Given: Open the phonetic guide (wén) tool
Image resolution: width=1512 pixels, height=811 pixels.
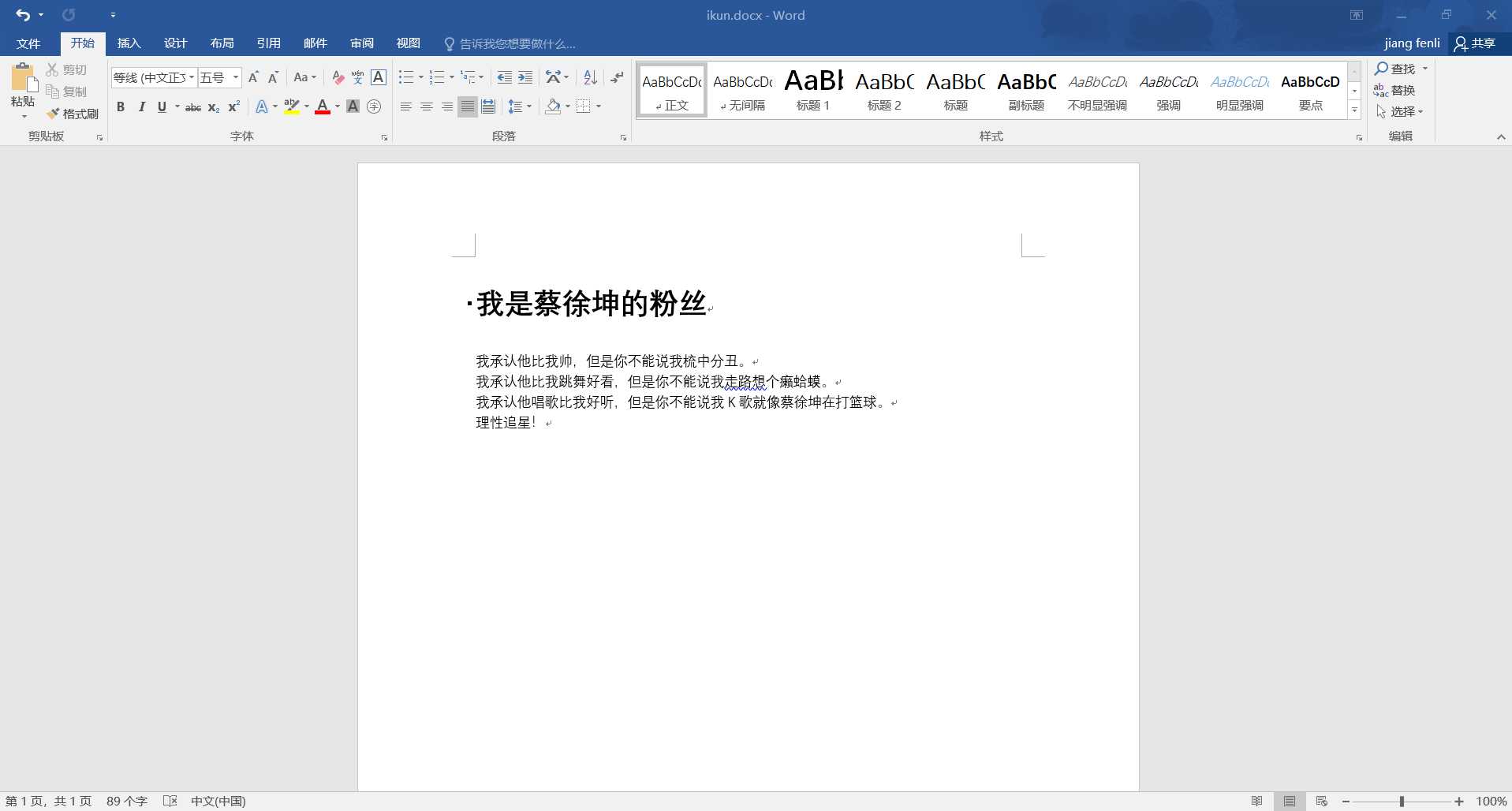Looking at the screenshot, I should coord(358,77).
